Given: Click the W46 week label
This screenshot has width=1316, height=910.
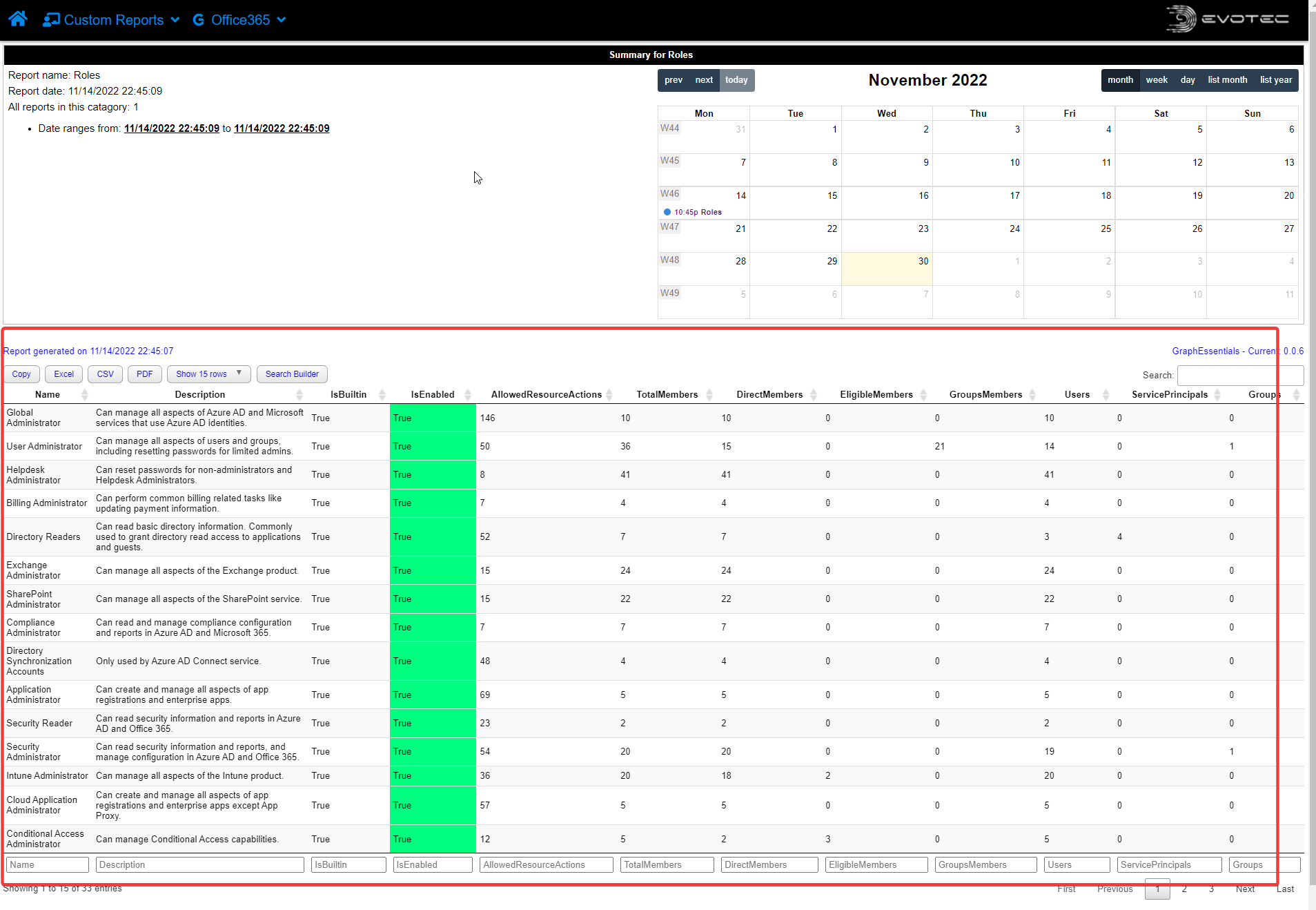Looking at the screenshot, I should (669, 194).
